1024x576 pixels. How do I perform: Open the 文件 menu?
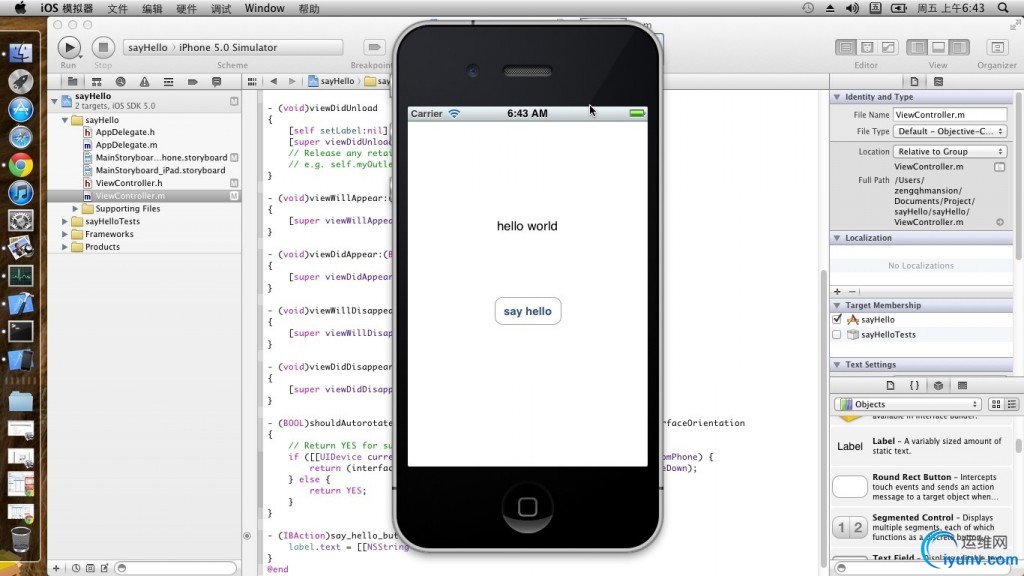(x=118, y=8)
